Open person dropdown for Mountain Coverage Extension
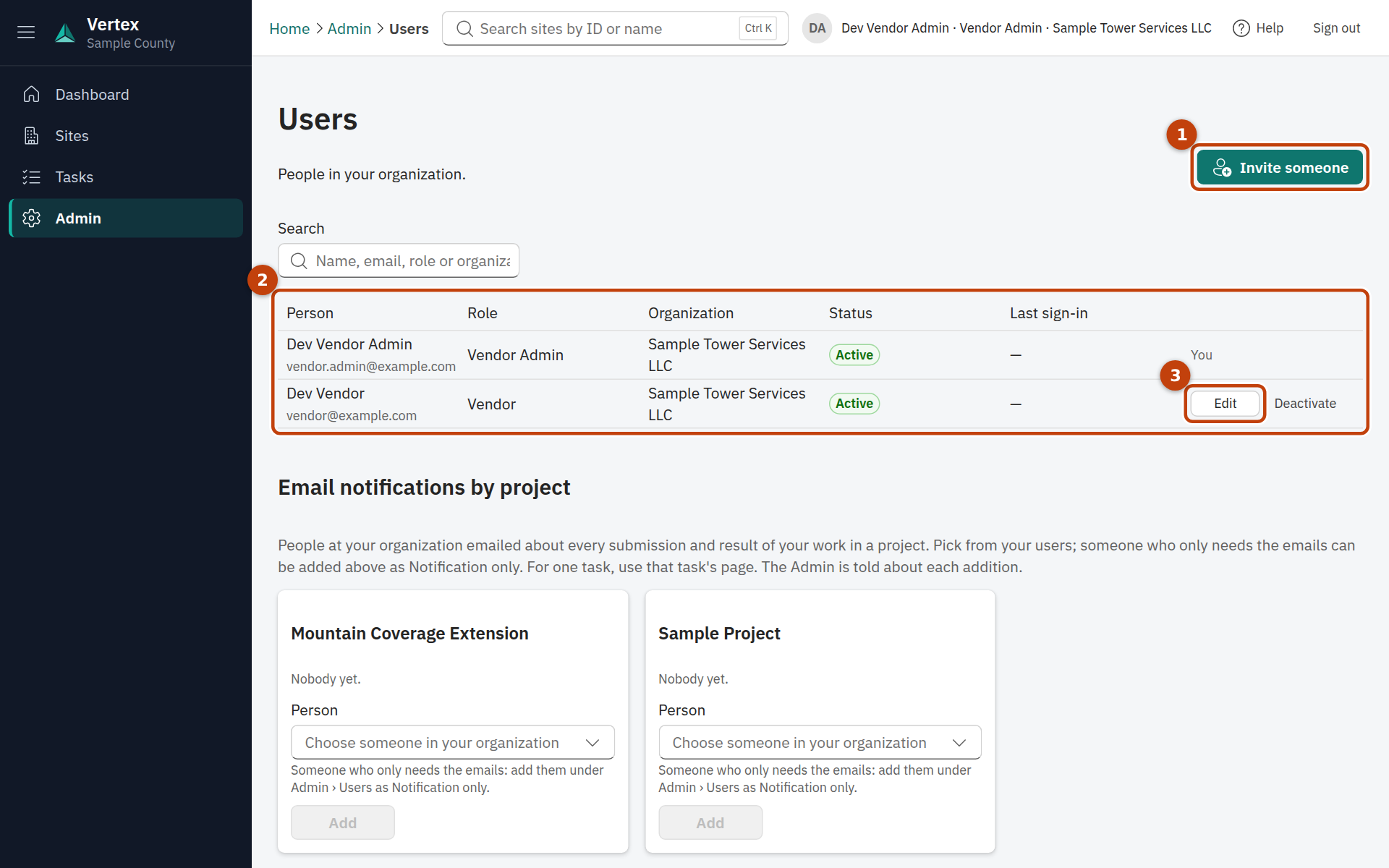The height and width of the screenshot is (868, 1389). [x=453, y=743]
